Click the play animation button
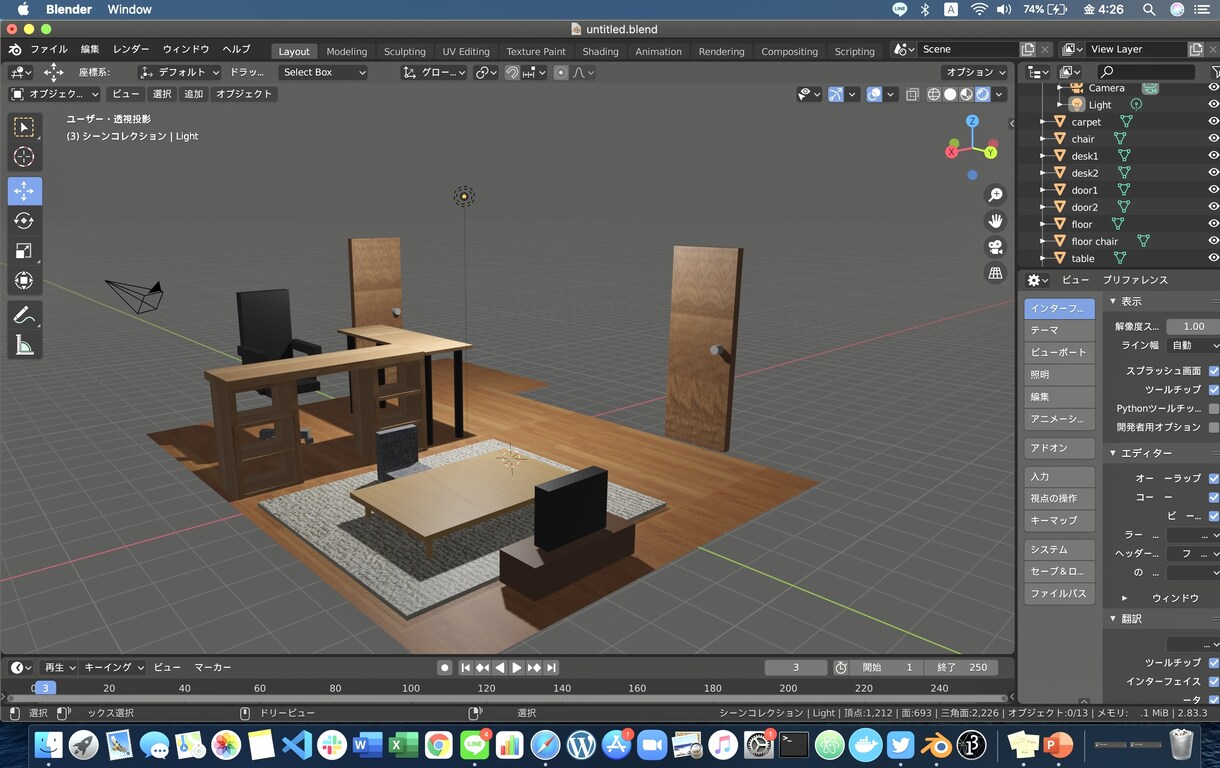The image size is (1220, 768). [x=517, y=667]
